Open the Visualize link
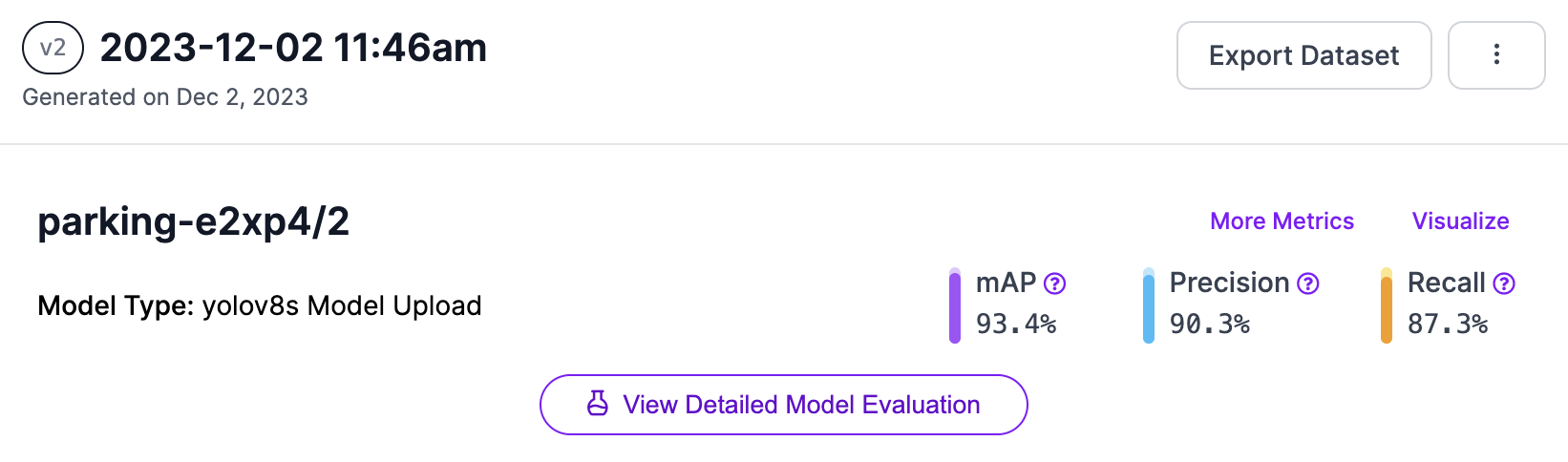Viewport: 1568px width, 462px height. point(1460,221)
